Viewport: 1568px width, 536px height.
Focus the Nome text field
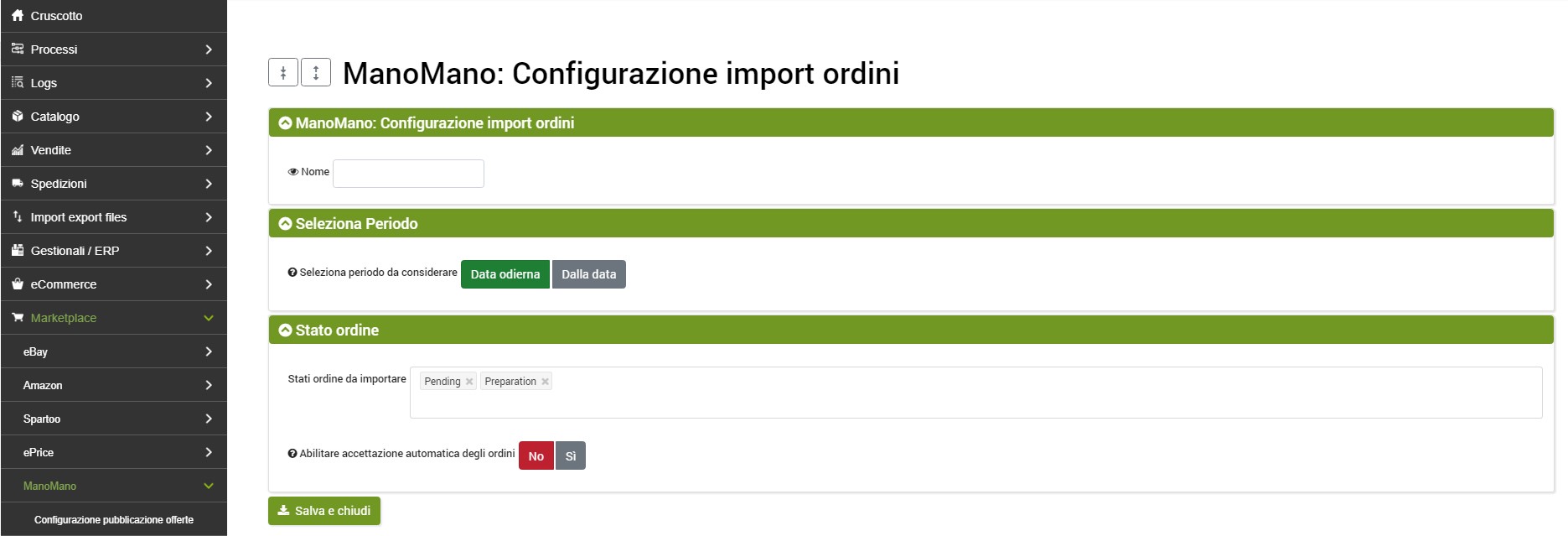[x=408, y=174]
